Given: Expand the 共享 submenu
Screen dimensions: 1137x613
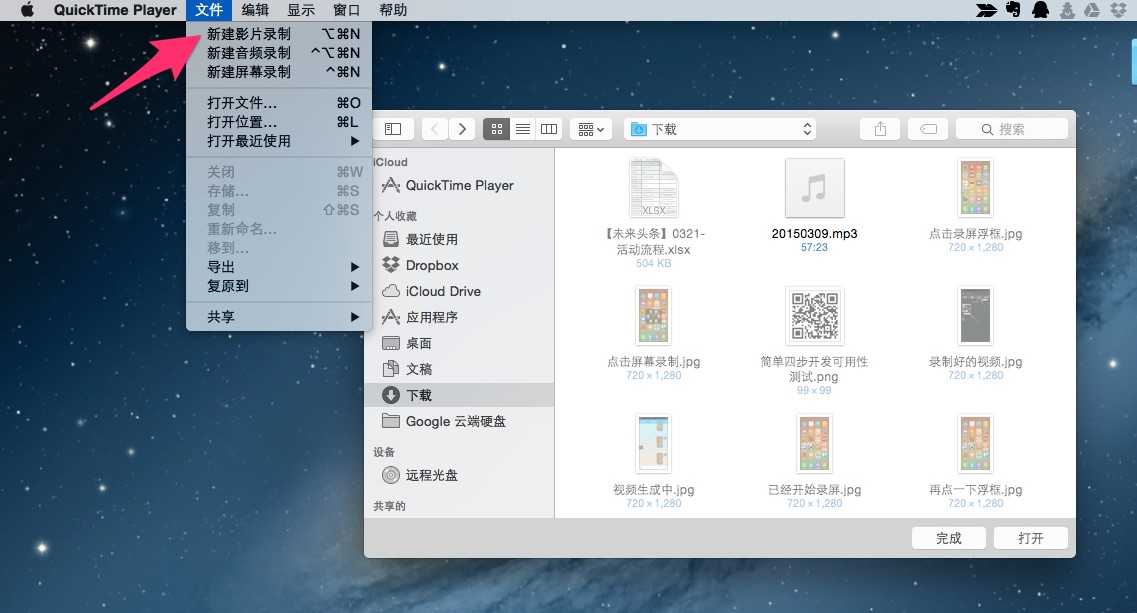Looking at the screenshot, I should (279, 317).
